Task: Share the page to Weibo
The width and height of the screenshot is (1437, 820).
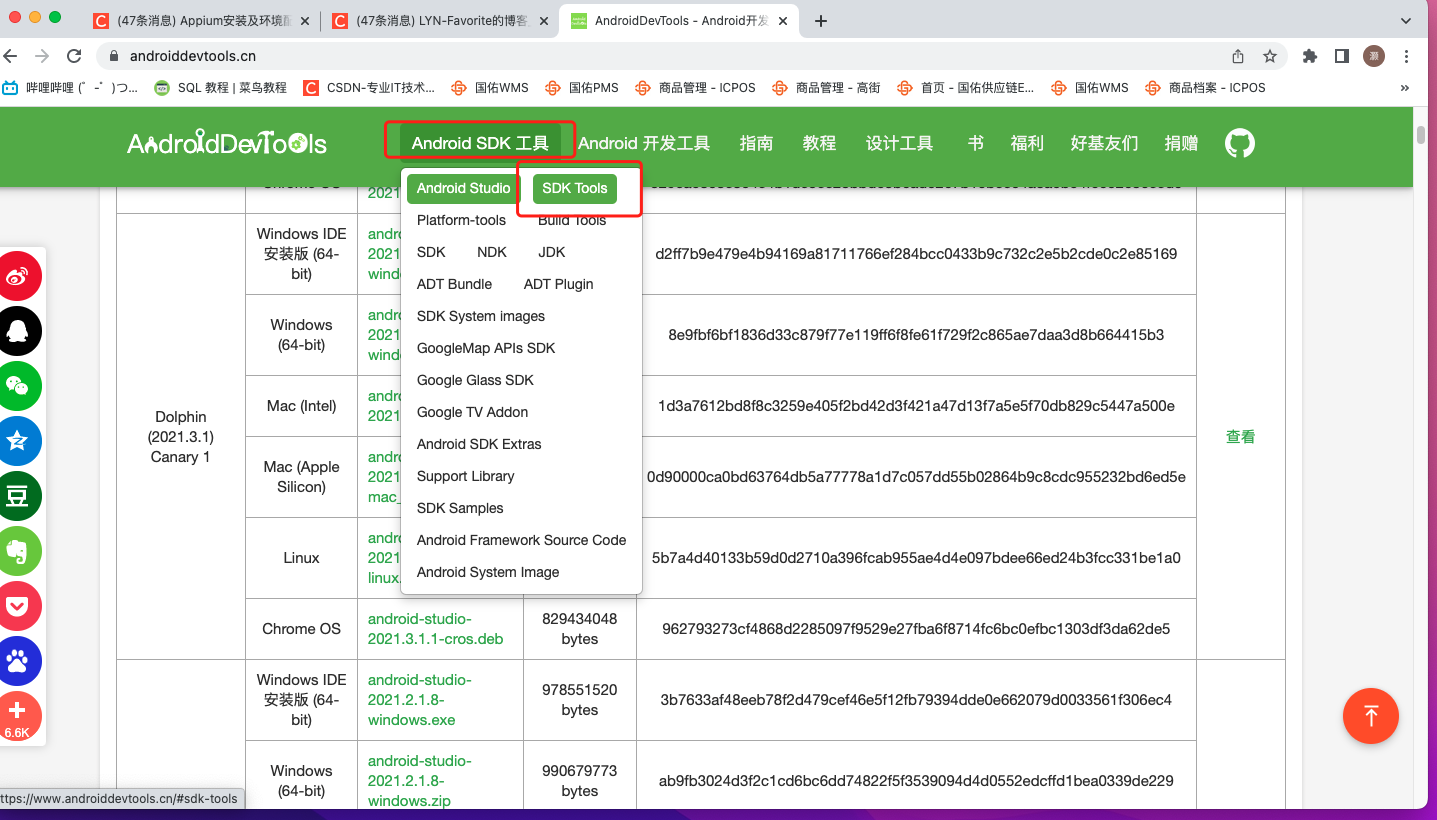Action: 20,276
